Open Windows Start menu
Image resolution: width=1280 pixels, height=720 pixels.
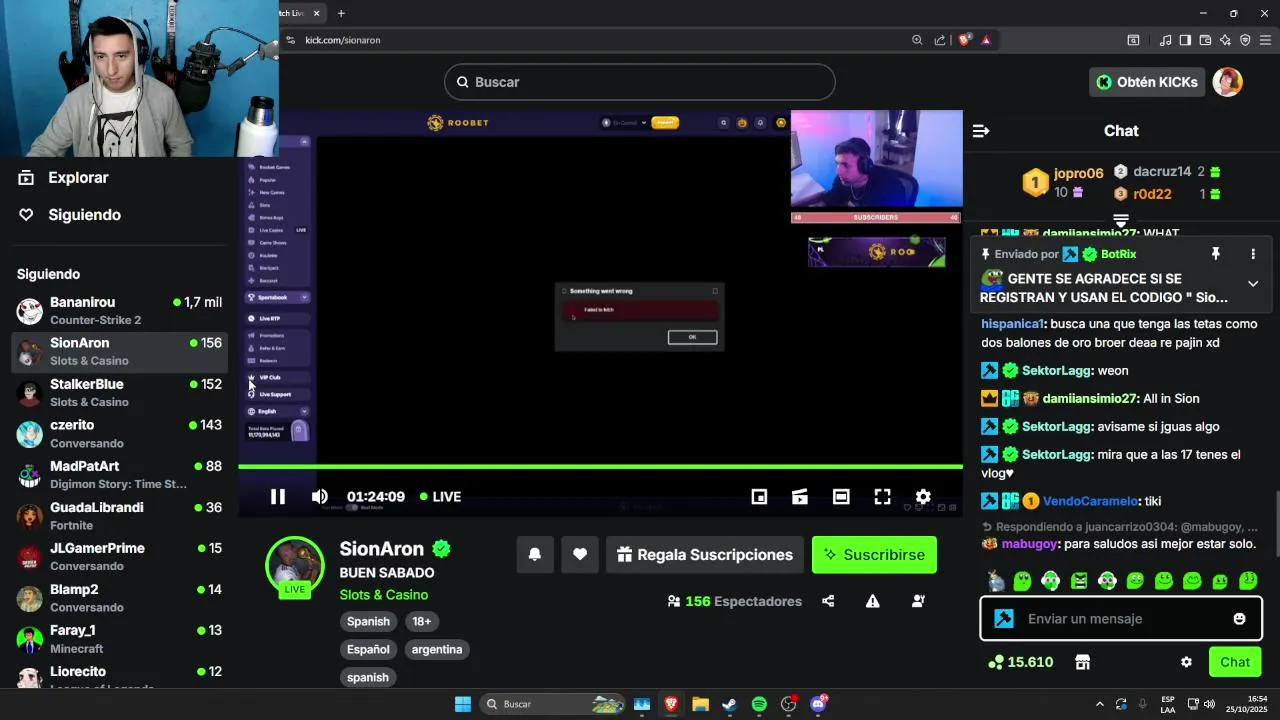click(463, 704)
